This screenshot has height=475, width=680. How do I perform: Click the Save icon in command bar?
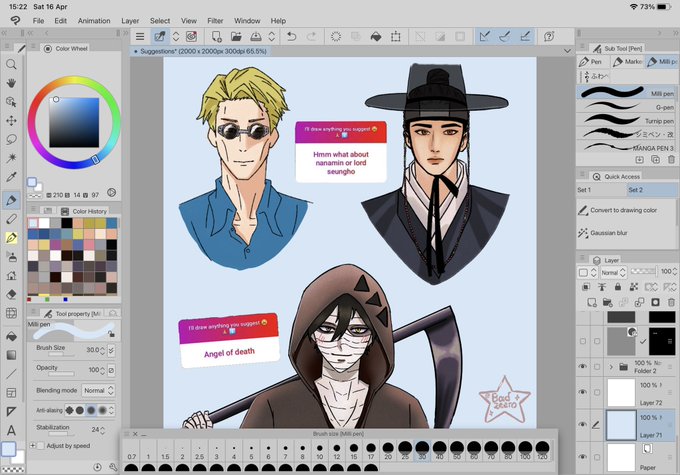pyautogui.click(x=256, y=37)
